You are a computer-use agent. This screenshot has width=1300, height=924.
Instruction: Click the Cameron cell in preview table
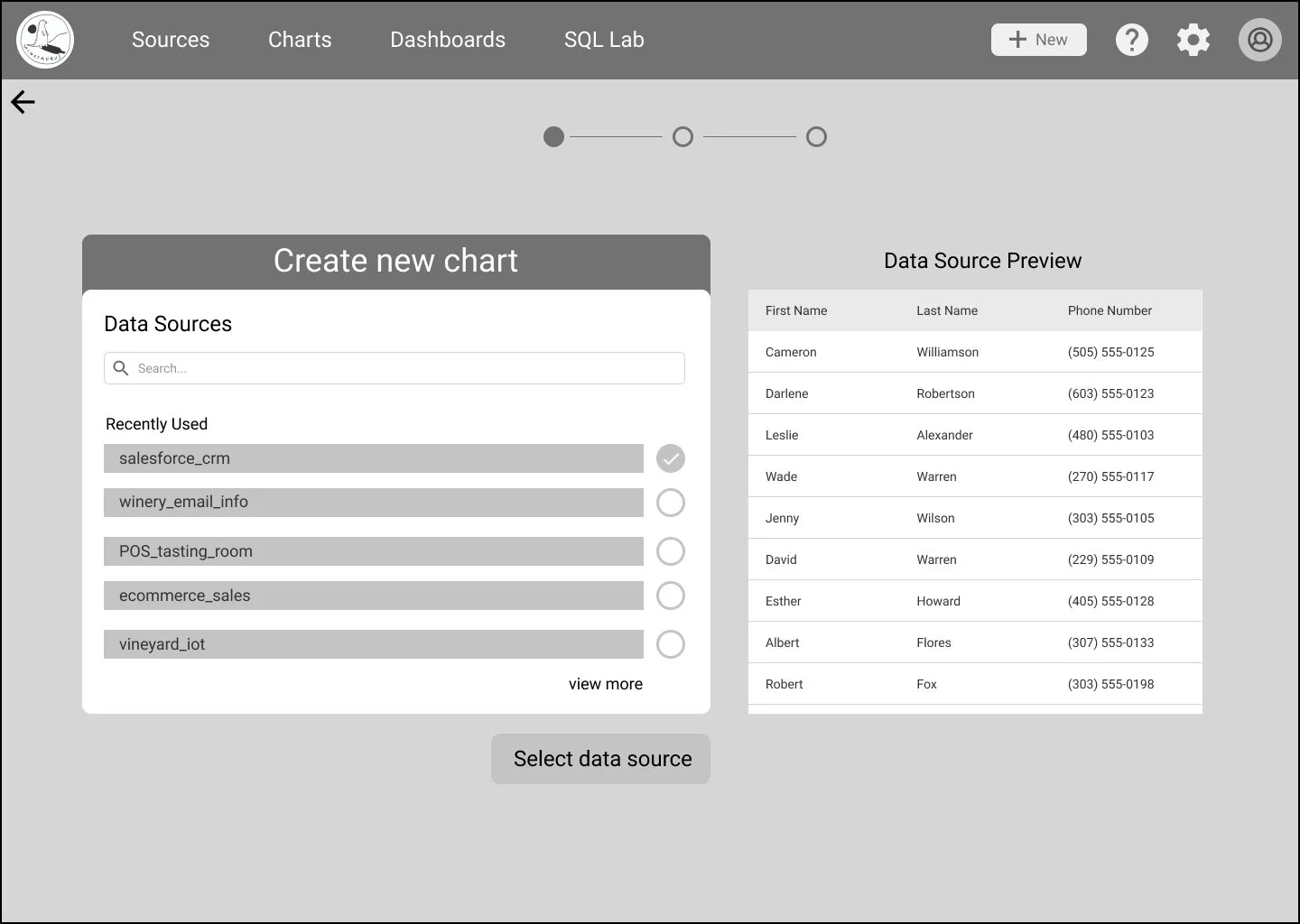point(791,352)
